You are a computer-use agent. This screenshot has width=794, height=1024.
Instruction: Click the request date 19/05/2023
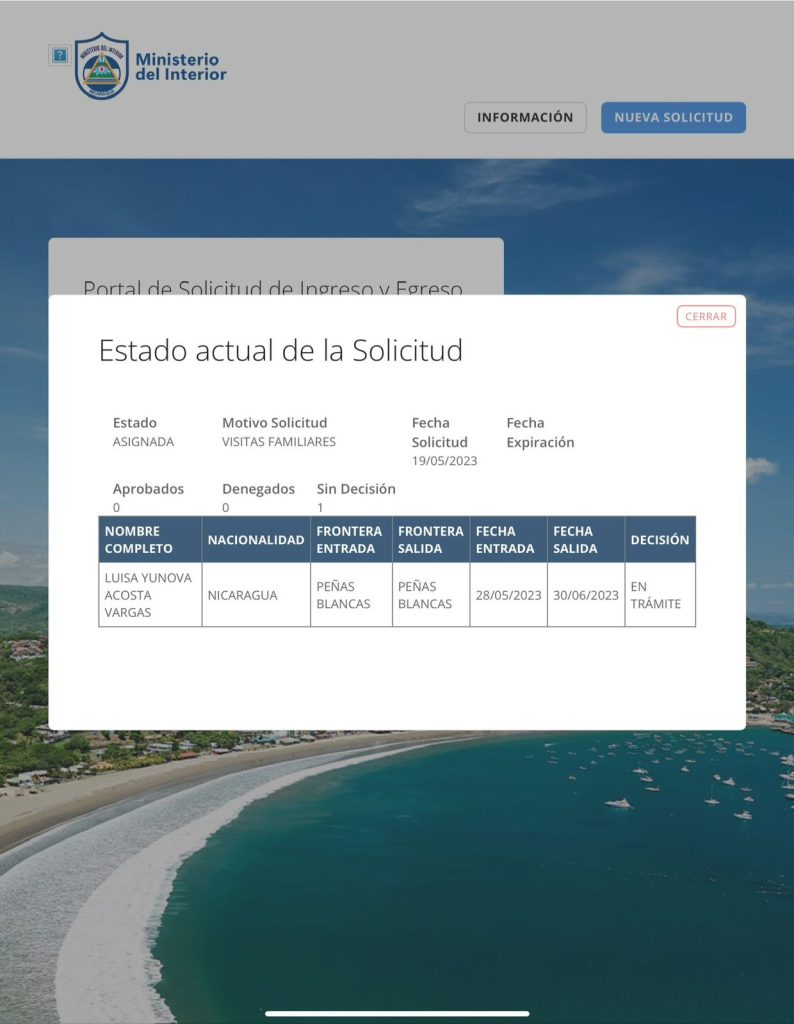coord(444,460)
